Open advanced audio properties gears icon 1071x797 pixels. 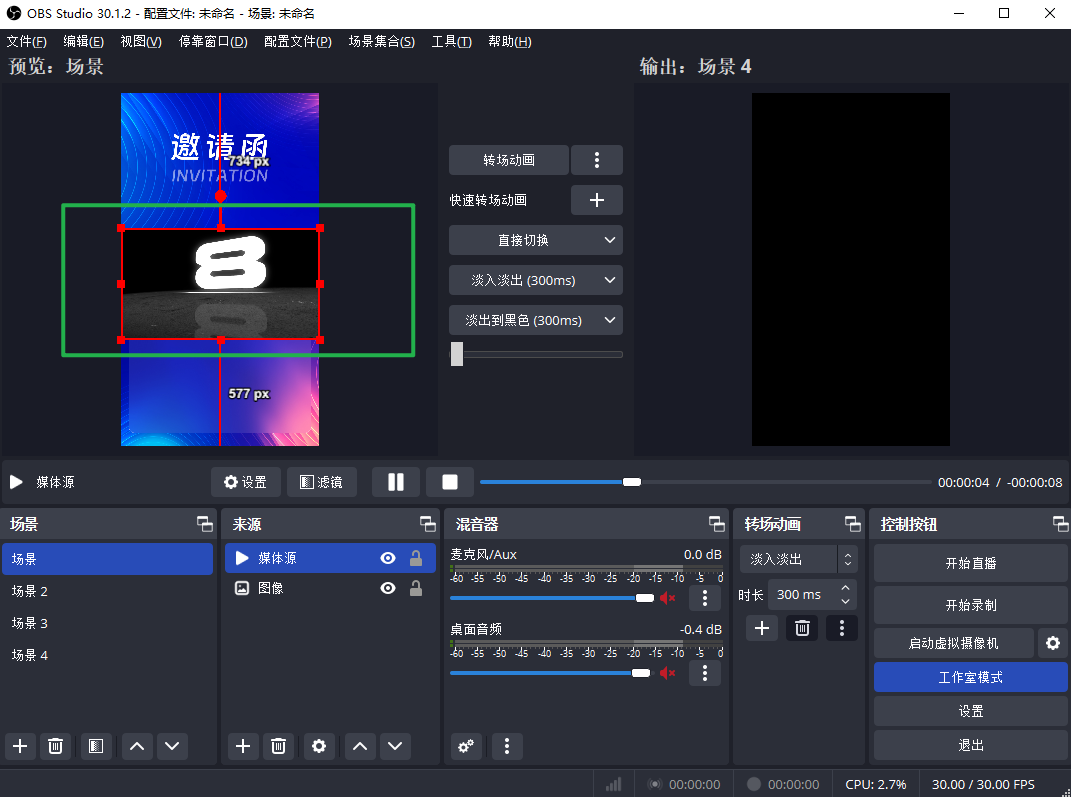[465, 745]
